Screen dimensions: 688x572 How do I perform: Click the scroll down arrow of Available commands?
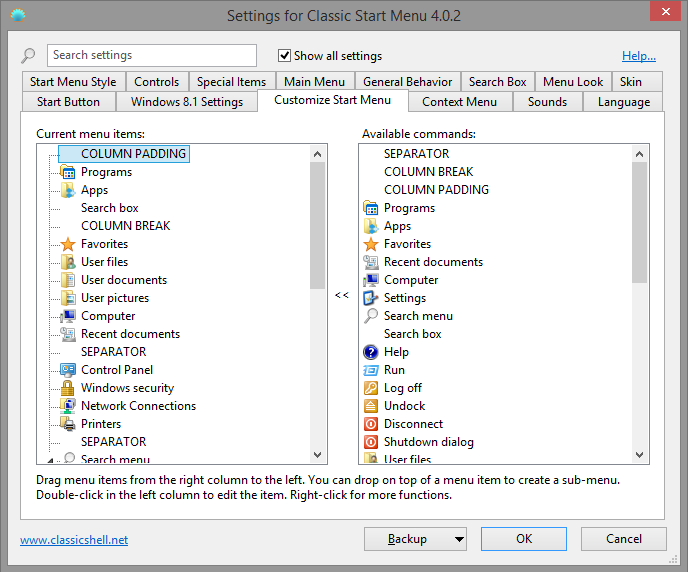click(x=639, y=455)
